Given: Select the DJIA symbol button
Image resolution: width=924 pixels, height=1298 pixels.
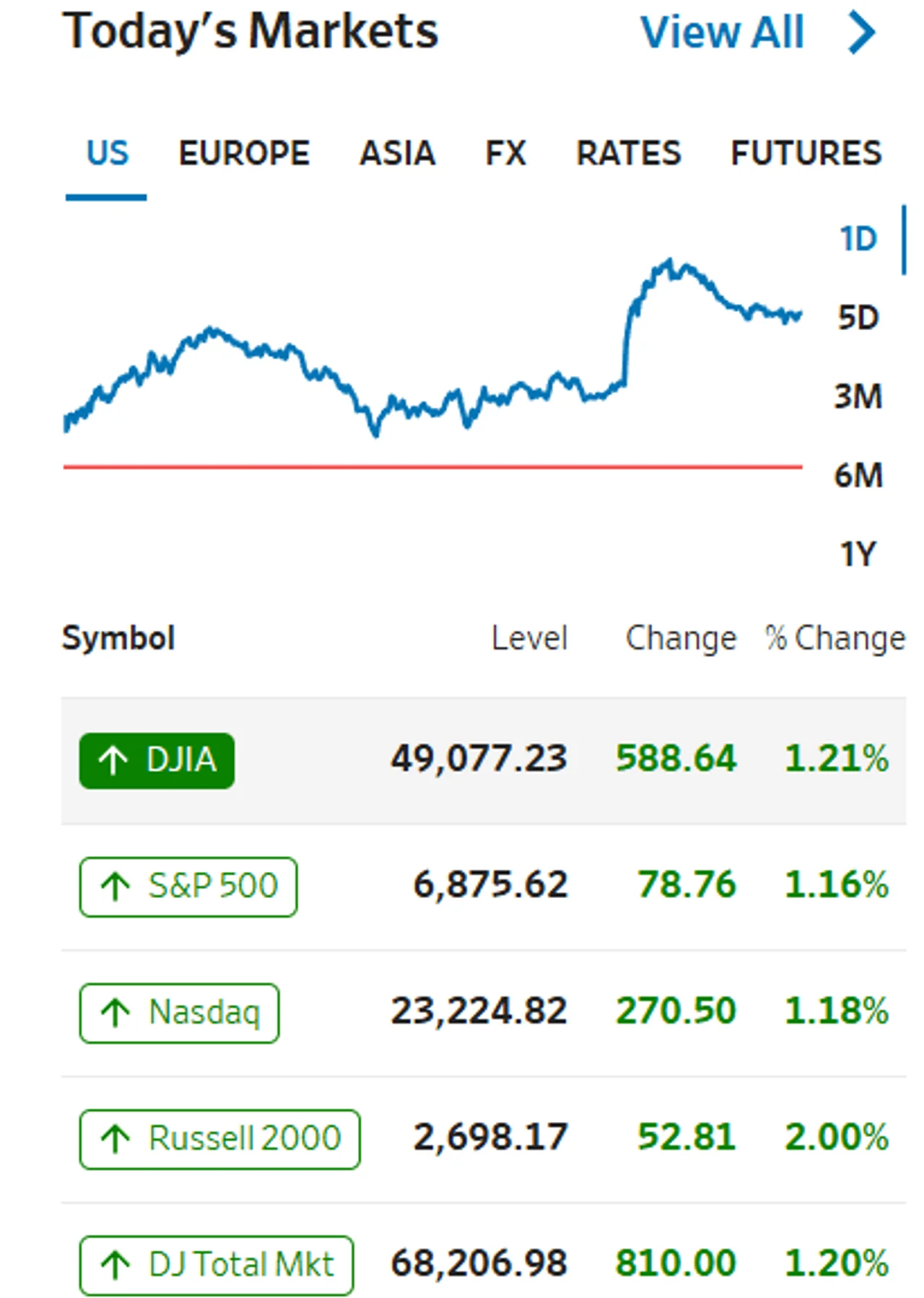Looking at the screenshot, I should point(157,760).
